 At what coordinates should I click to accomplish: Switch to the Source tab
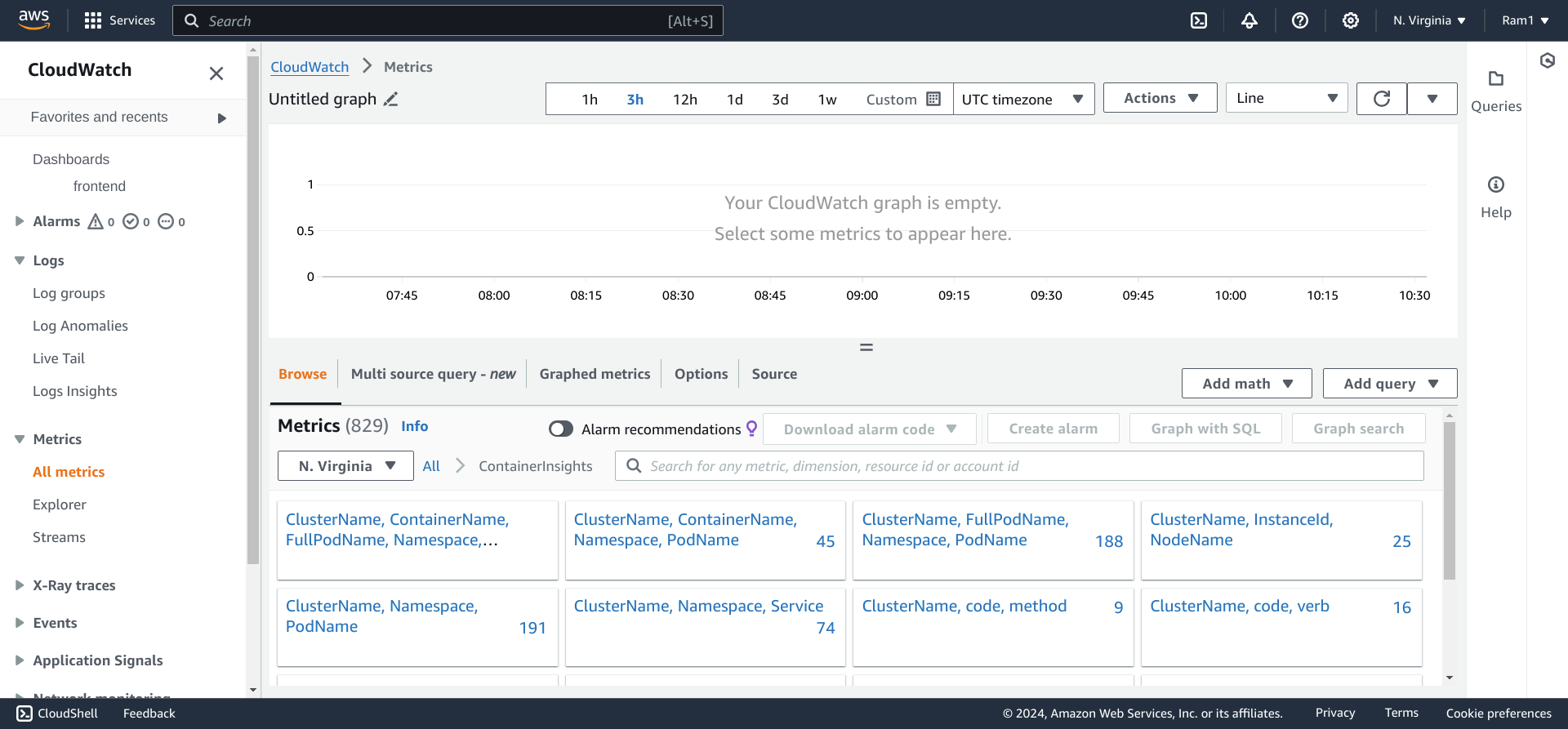click(774, 374)
